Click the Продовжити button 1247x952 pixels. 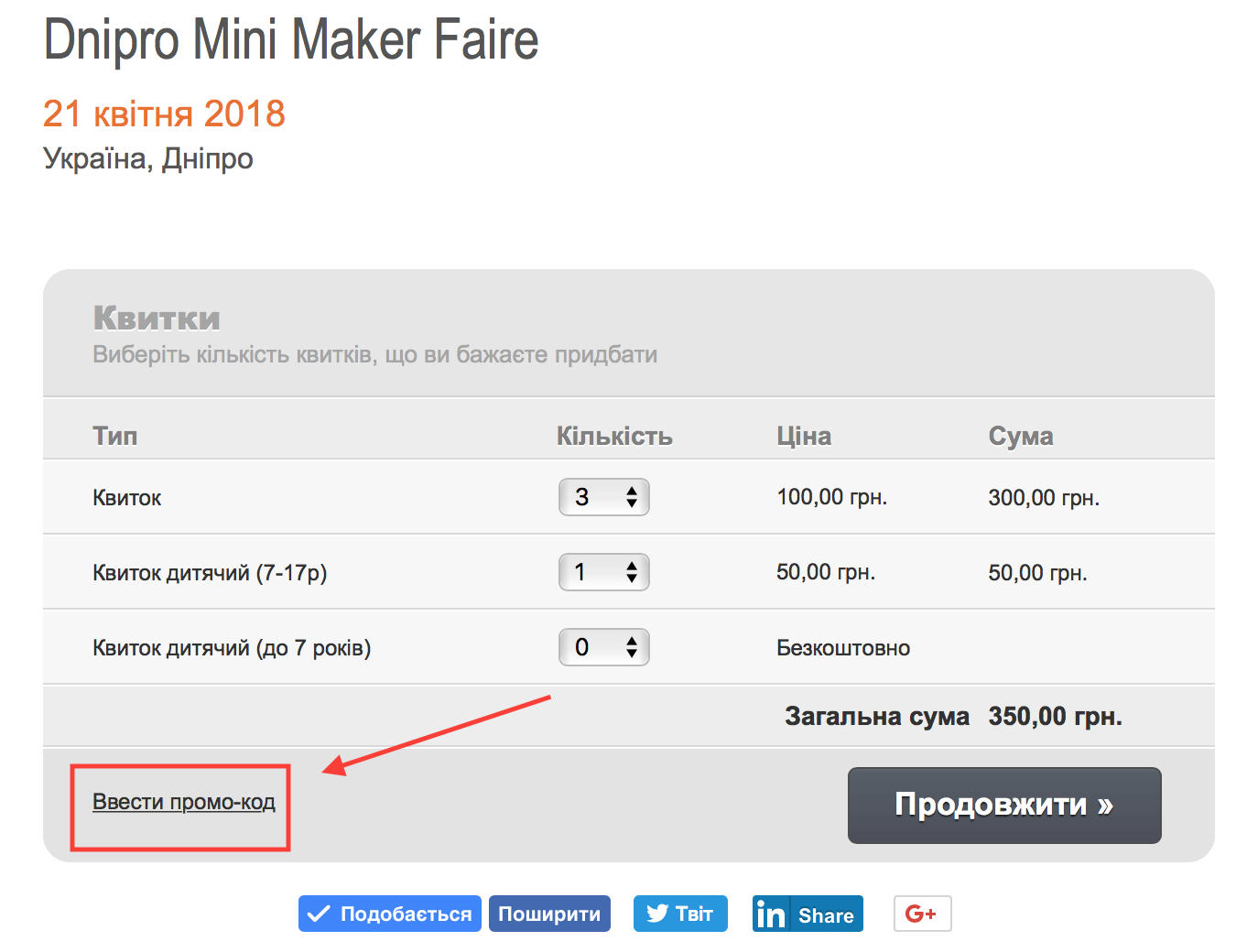1004,806
